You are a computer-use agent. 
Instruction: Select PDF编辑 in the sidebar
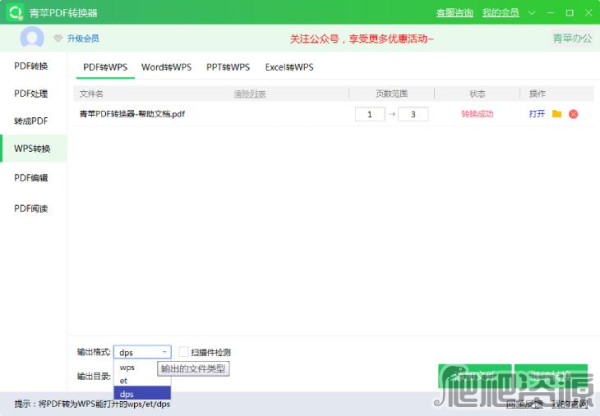(x=31, y=178)
